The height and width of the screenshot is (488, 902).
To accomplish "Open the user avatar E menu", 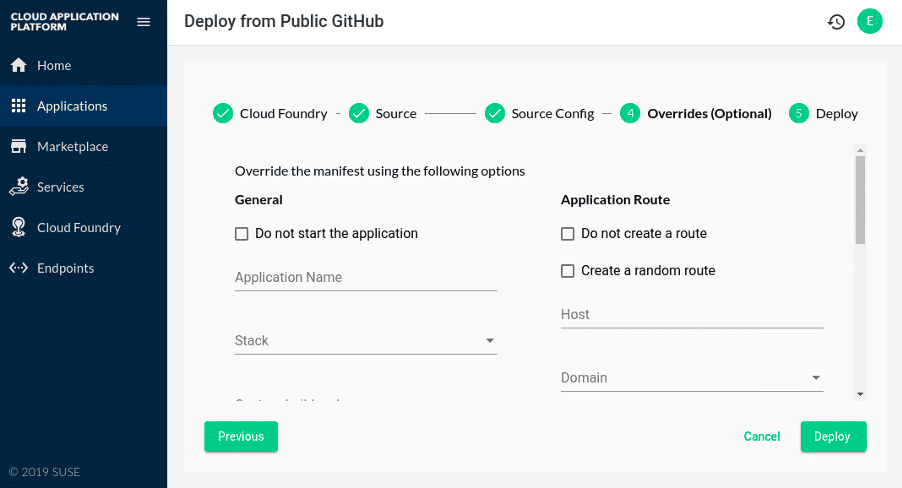I will (x=870, y=21).
